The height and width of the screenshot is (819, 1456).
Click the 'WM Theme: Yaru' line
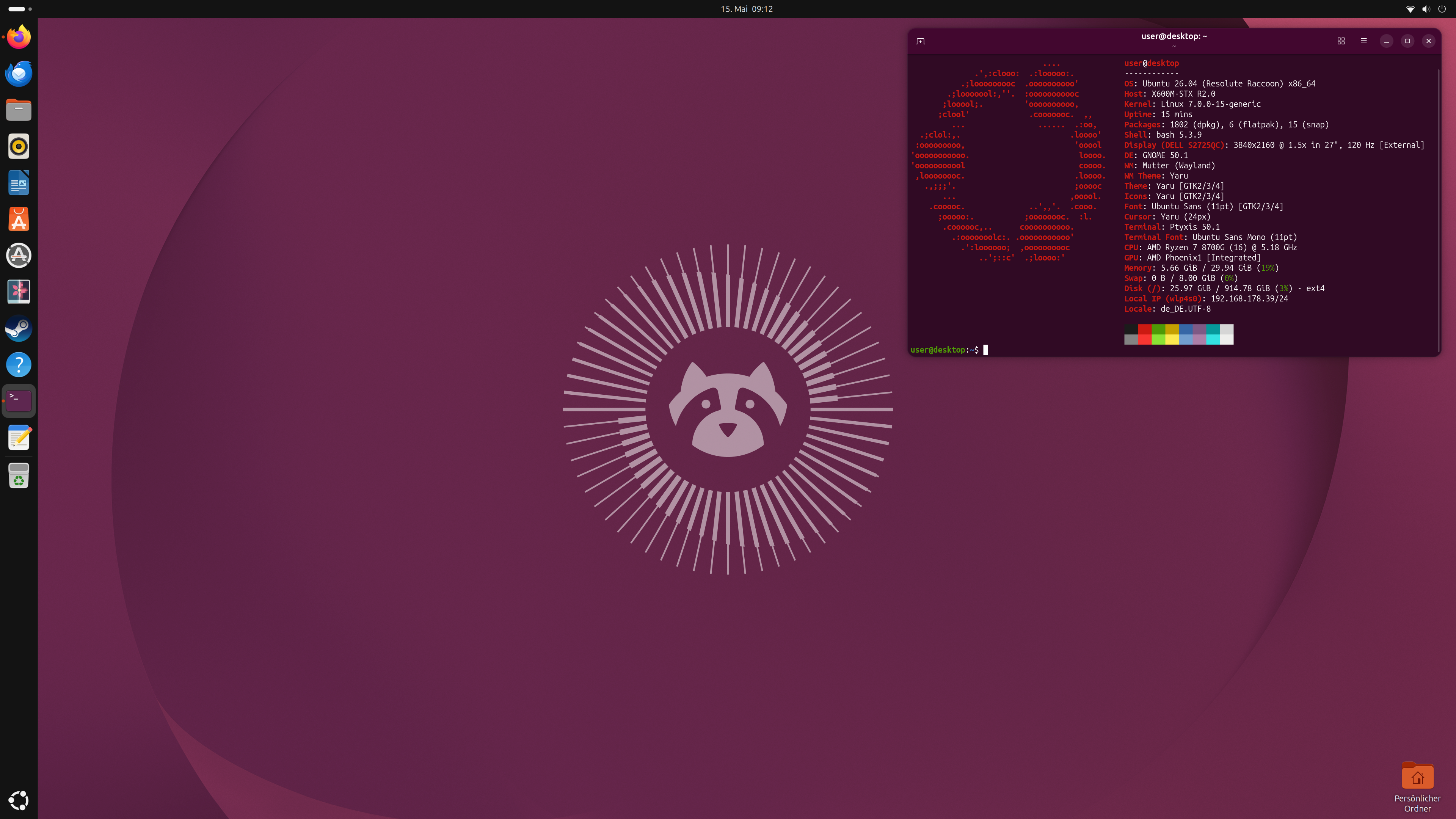point(1156,176)
